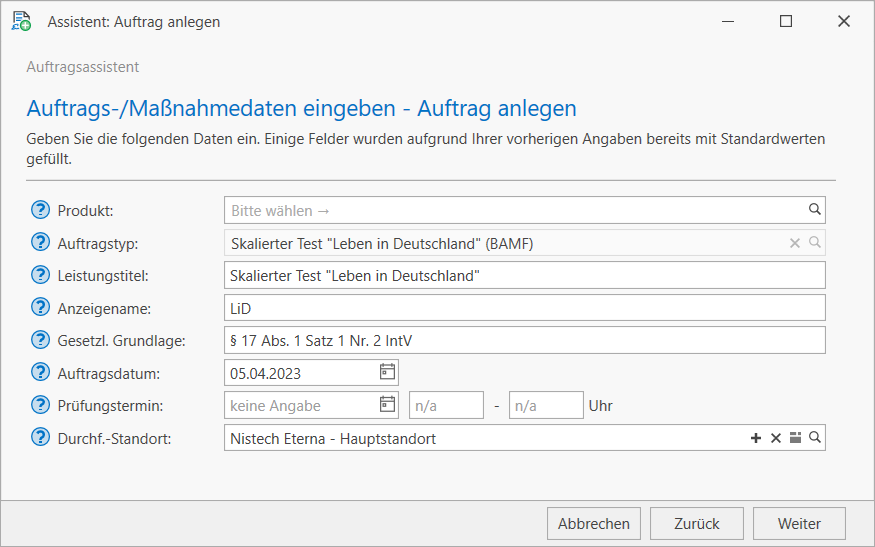Click the search icon in the Produkt field
The width and height of the screenshot is (875, 547).
pyautogui.click(x=814, y=210)
